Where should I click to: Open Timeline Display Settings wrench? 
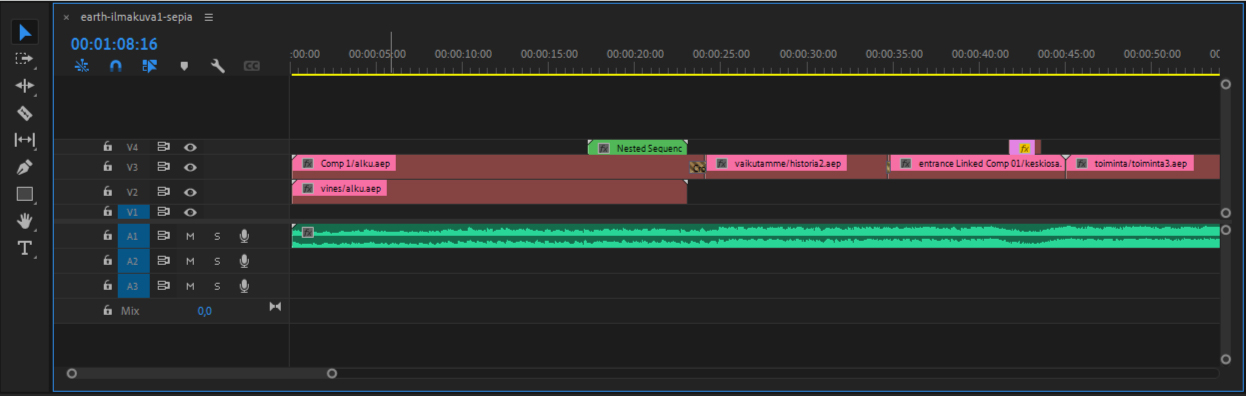pos(218,66)
